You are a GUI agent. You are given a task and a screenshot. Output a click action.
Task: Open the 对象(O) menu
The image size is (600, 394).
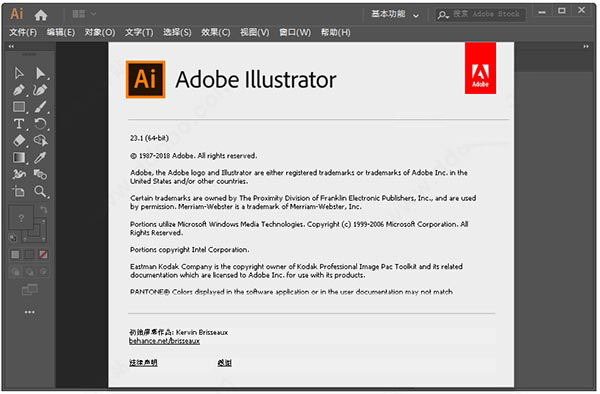[100, 33]
